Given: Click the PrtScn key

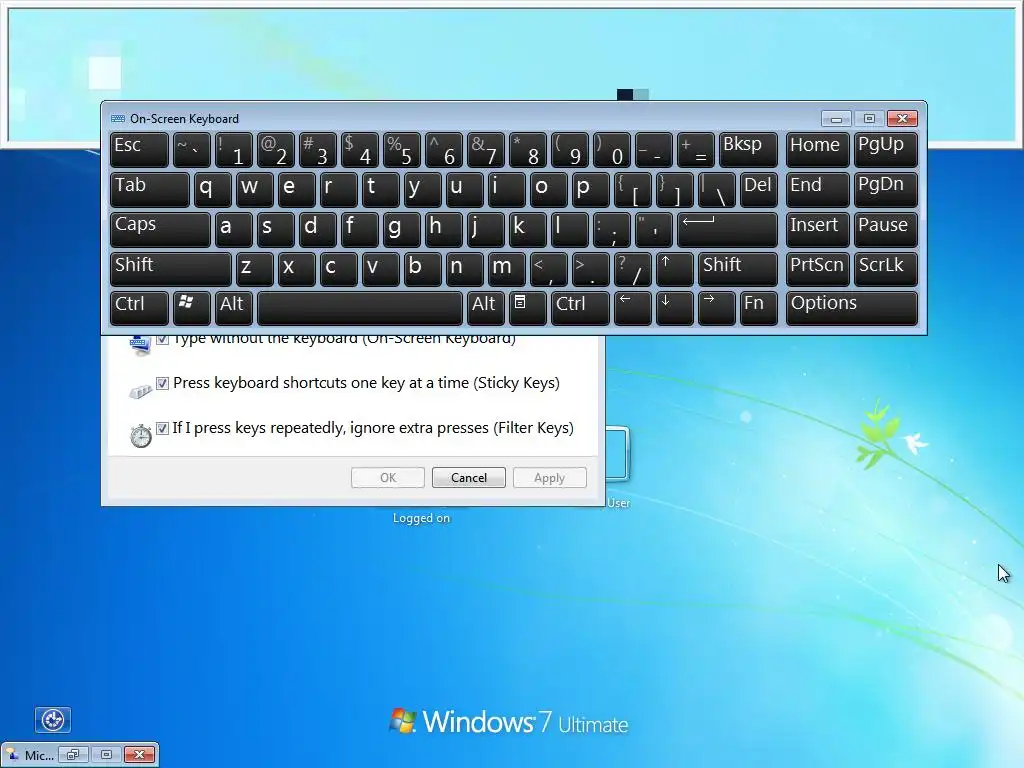Looking at the screenshot, I should (818, 268).
